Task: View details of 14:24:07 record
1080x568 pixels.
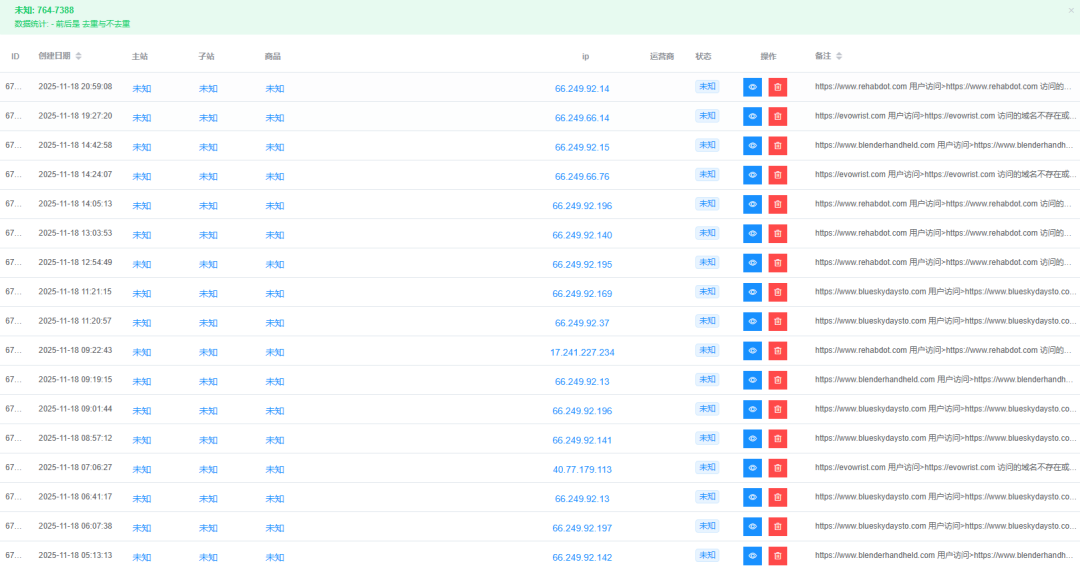Action: pyautogui.click(x=752, y=175)
